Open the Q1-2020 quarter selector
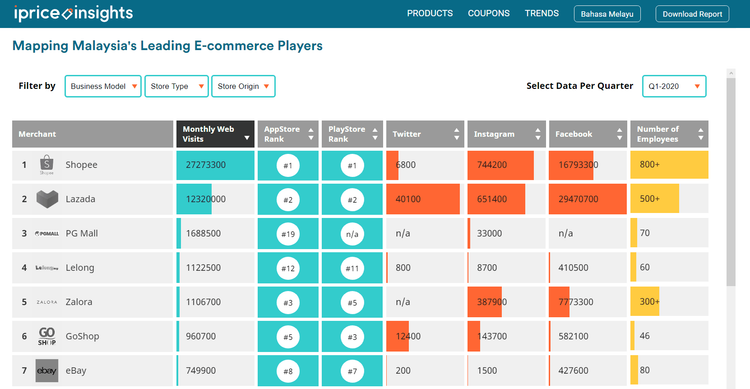 click(674, 86)
